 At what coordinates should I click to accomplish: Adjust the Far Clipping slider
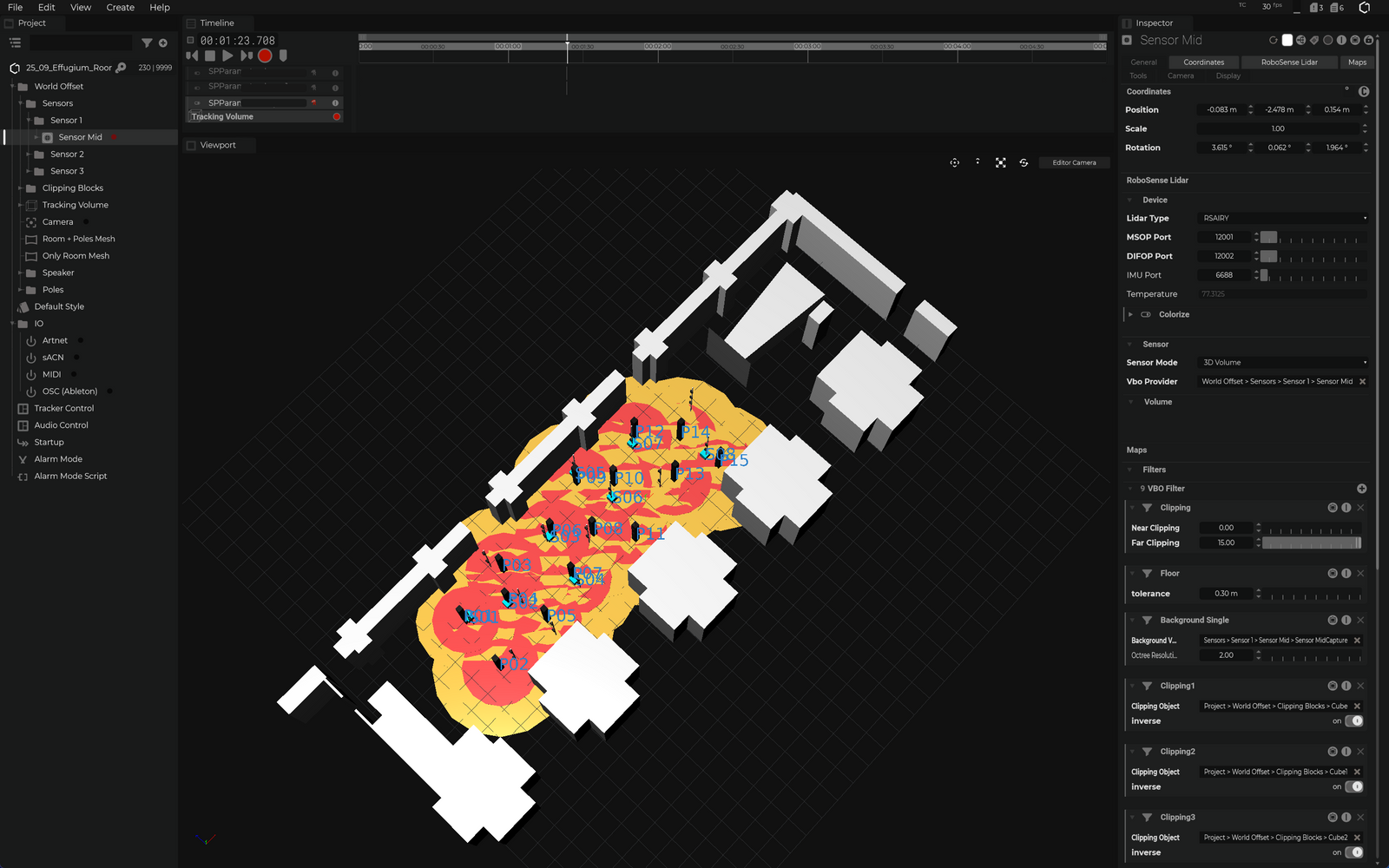(x=1311, y=543)
